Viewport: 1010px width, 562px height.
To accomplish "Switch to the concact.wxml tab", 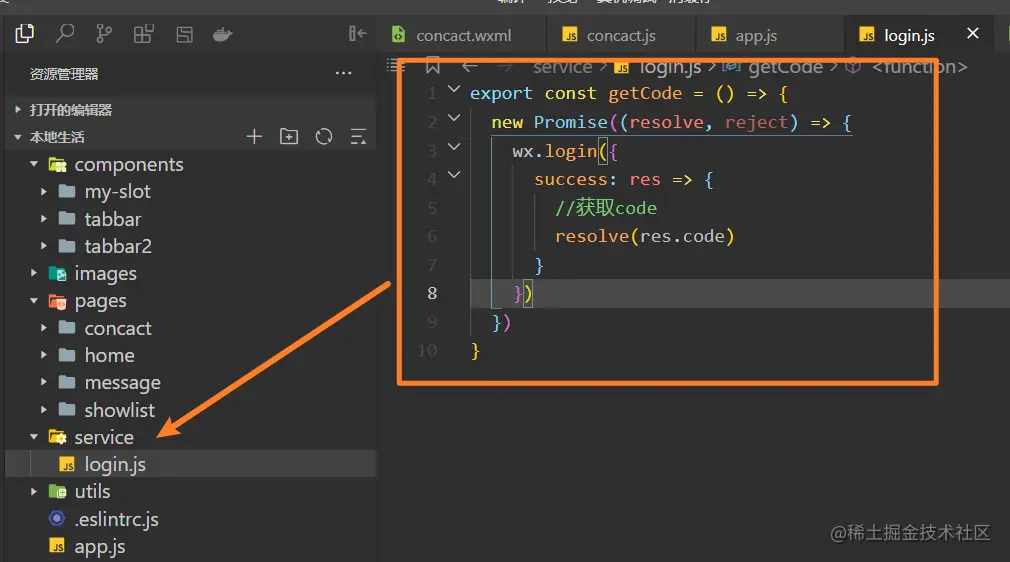I will point(462,35).
